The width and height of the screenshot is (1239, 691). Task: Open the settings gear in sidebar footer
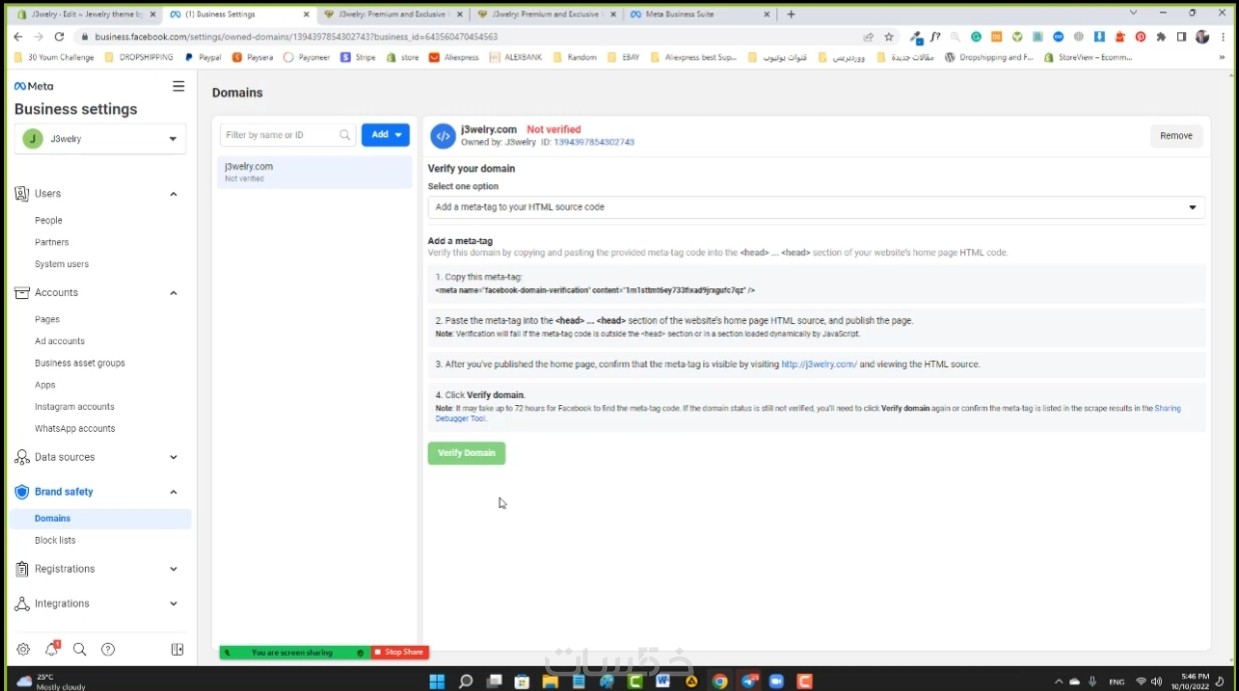tap(23, 649)
